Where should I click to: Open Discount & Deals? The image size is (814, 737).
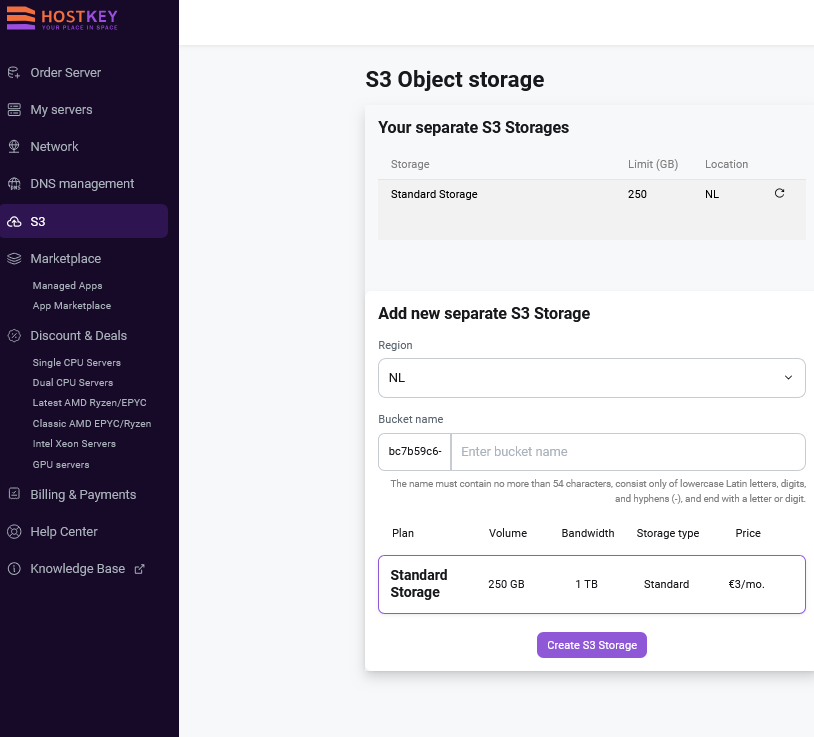(78, 336)
